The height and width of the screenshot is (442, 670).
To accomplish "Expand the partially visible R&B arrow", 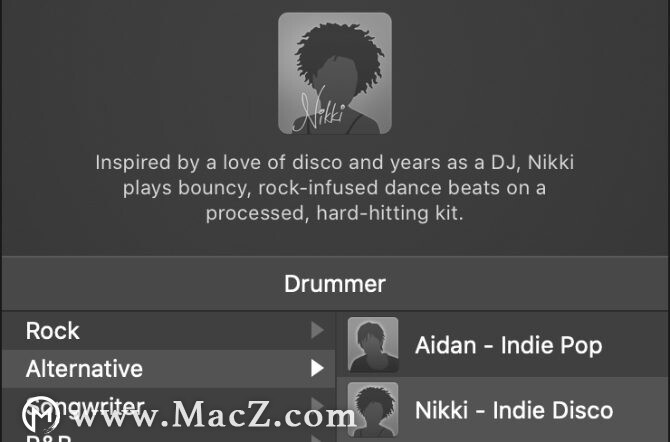I will [x=317, y=438].
